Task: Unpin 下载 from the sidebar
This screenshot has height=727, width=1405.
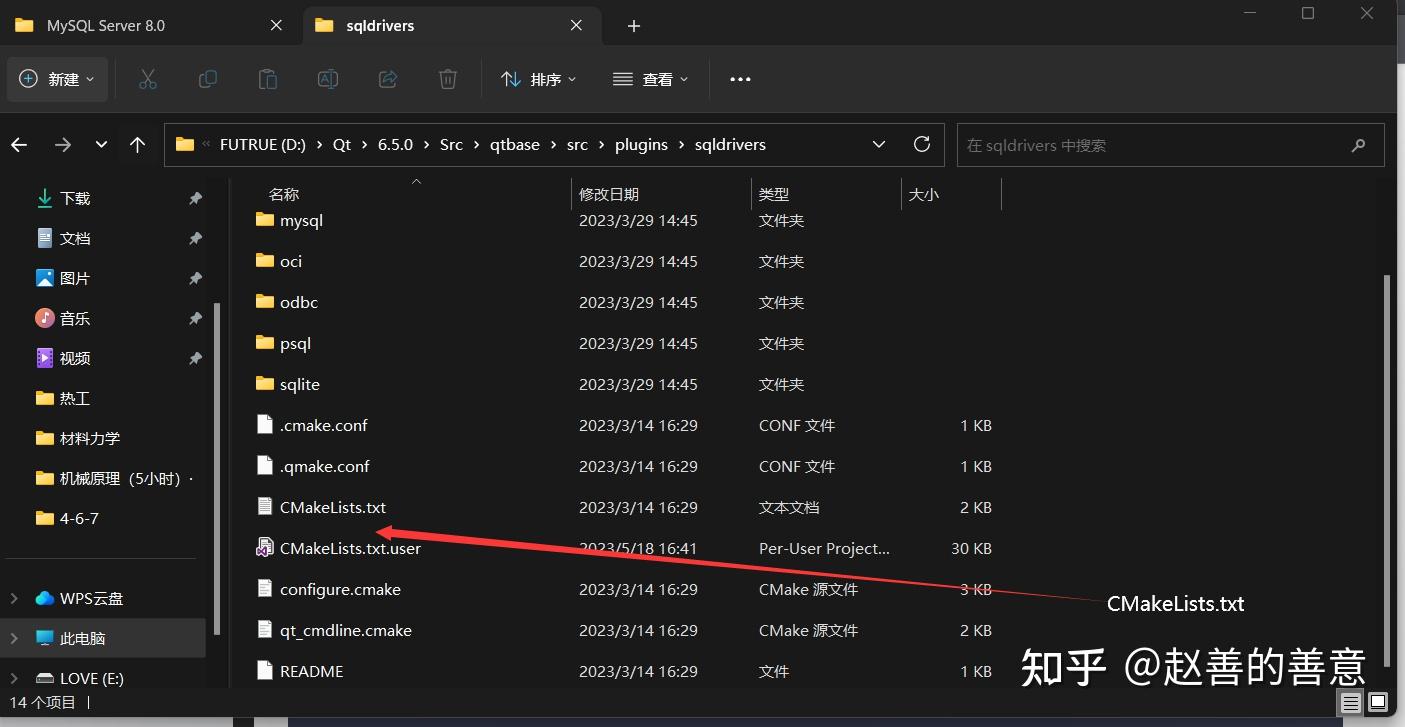Action: 196,198
